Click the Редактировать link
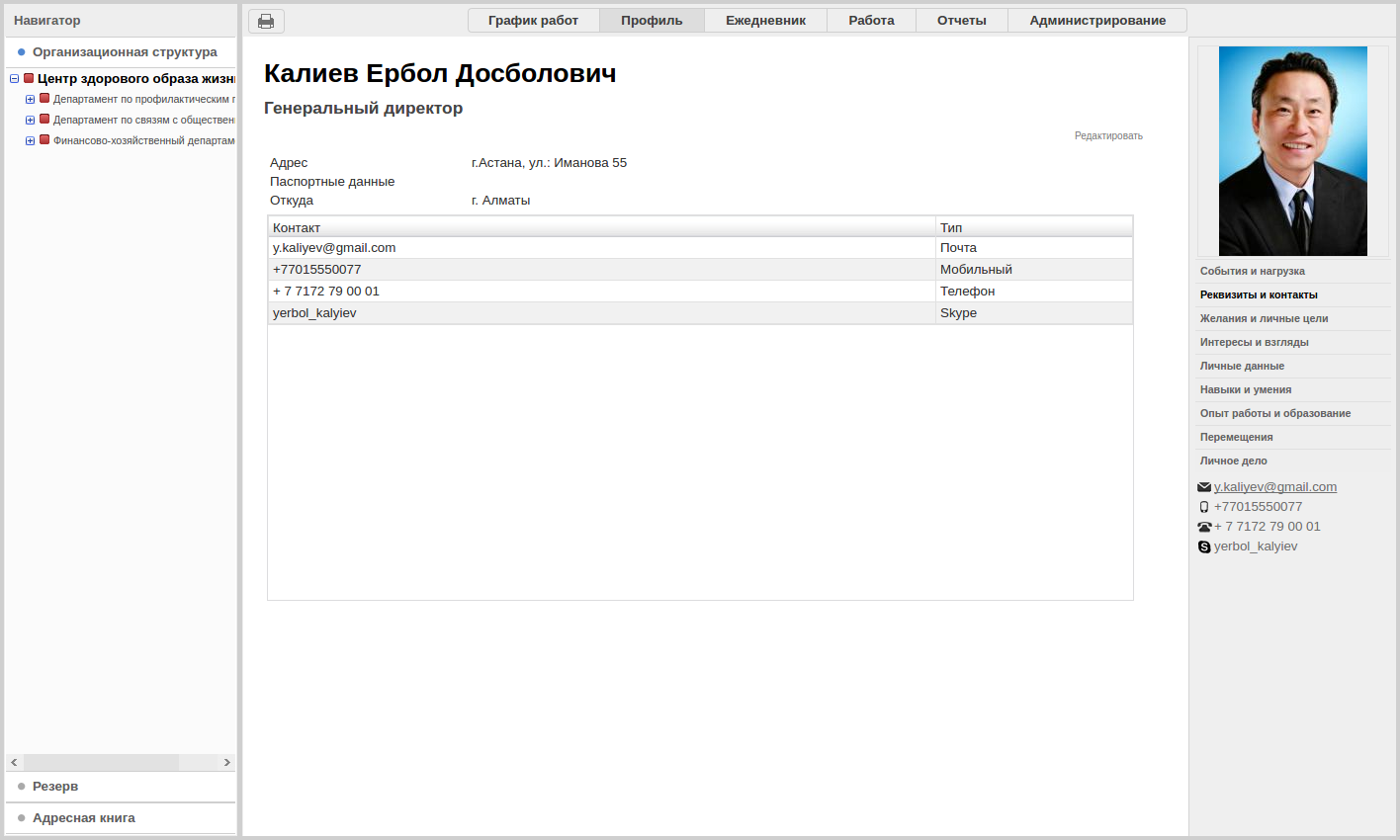Screen dimensions: 1400x840 click(1108, 136)
